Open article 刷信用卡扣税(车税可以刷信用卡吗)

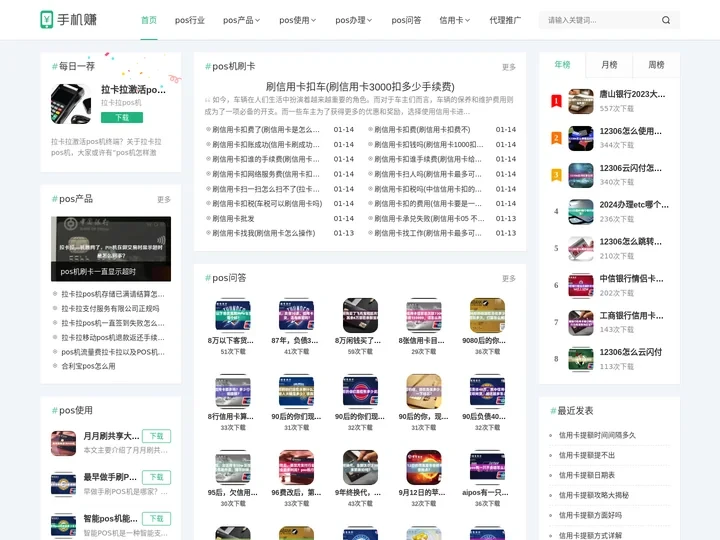pos(267,203)
